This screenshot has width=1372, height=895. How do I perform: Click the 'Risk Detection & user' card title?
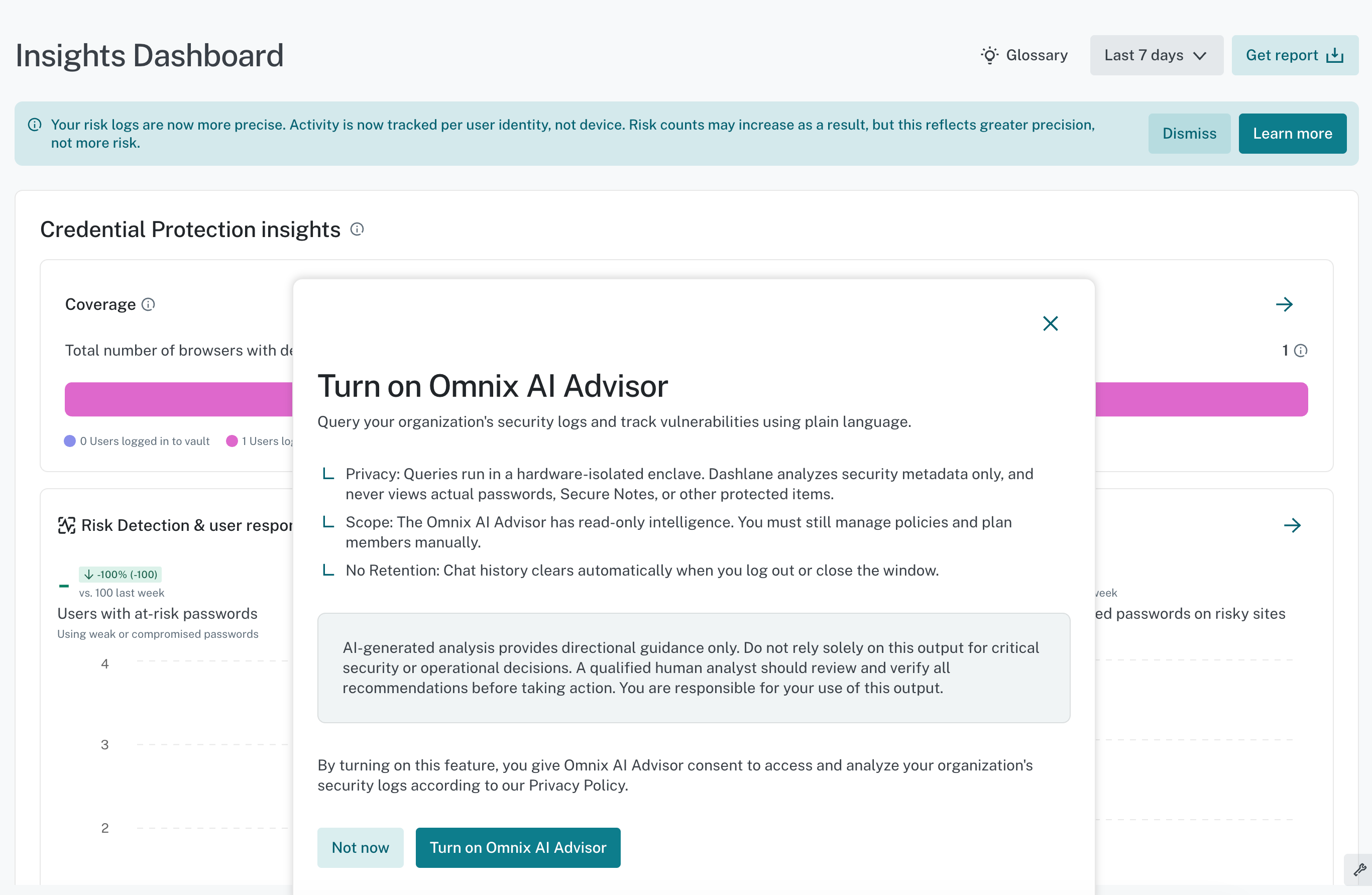pos(187,525)
